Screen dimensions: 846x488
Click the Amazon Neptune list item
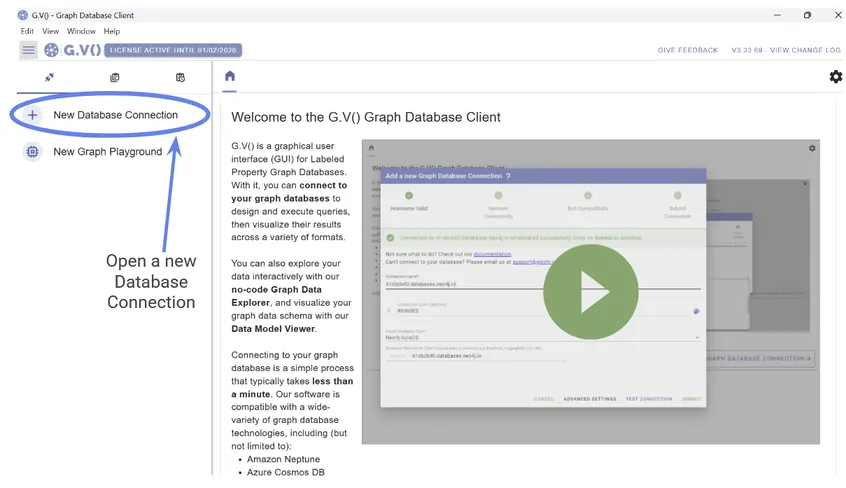point(283,459)
